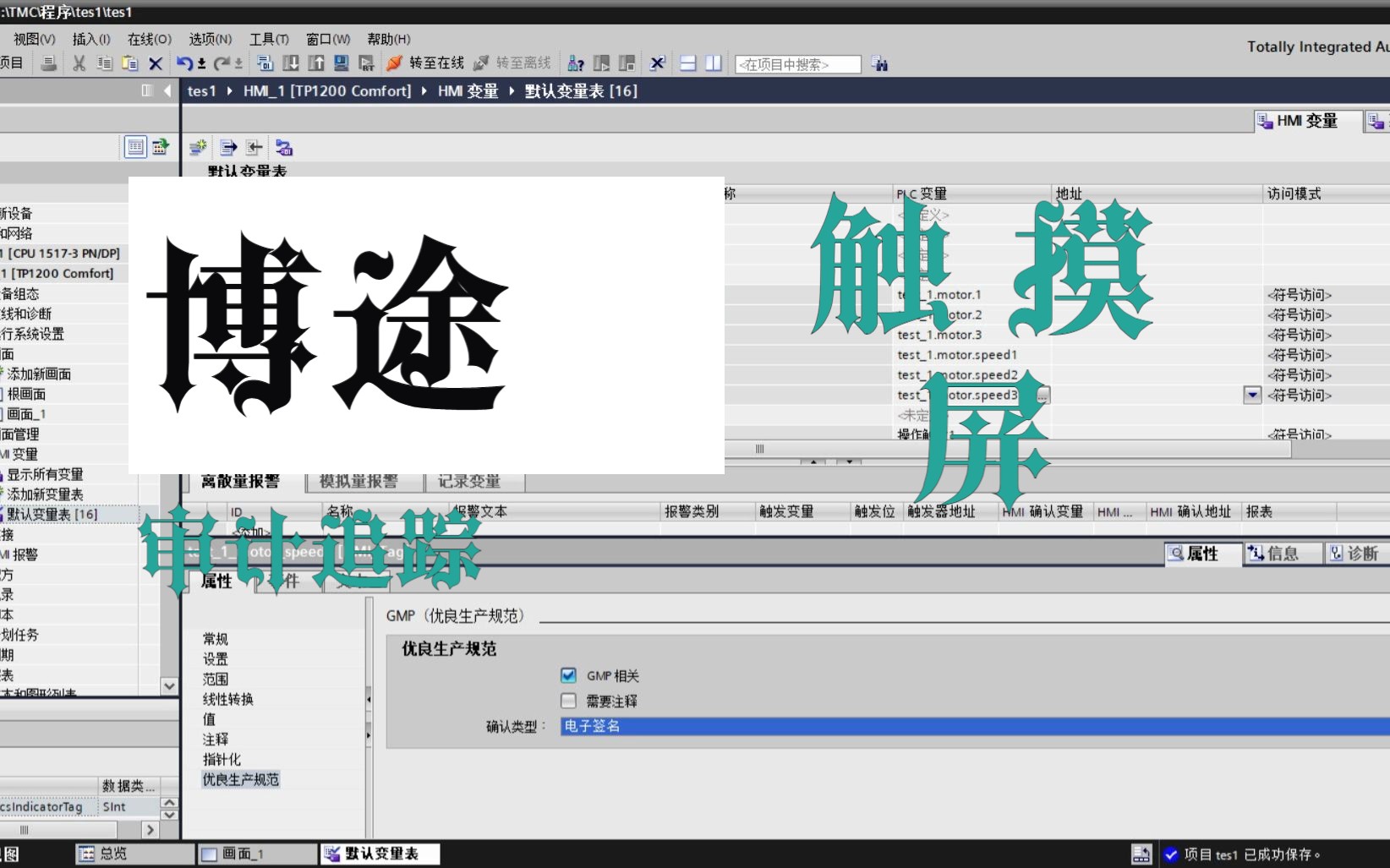This screenshot has height=868, width=1390.
Task: Open the 插入(I) menu
Action: 91,39
